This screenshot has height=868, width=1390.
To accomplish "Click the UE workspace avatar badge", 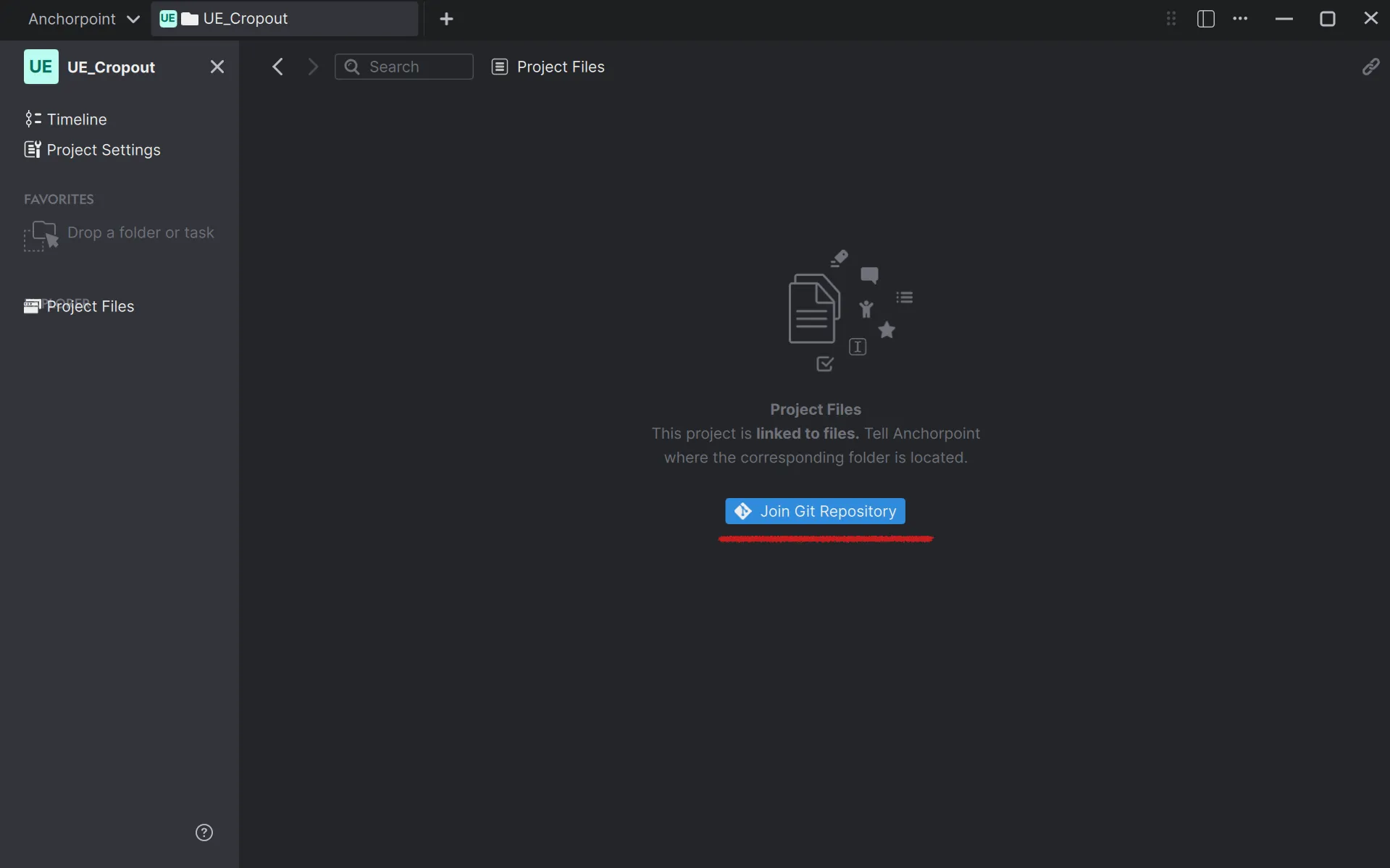I will (x=41, y=67).
